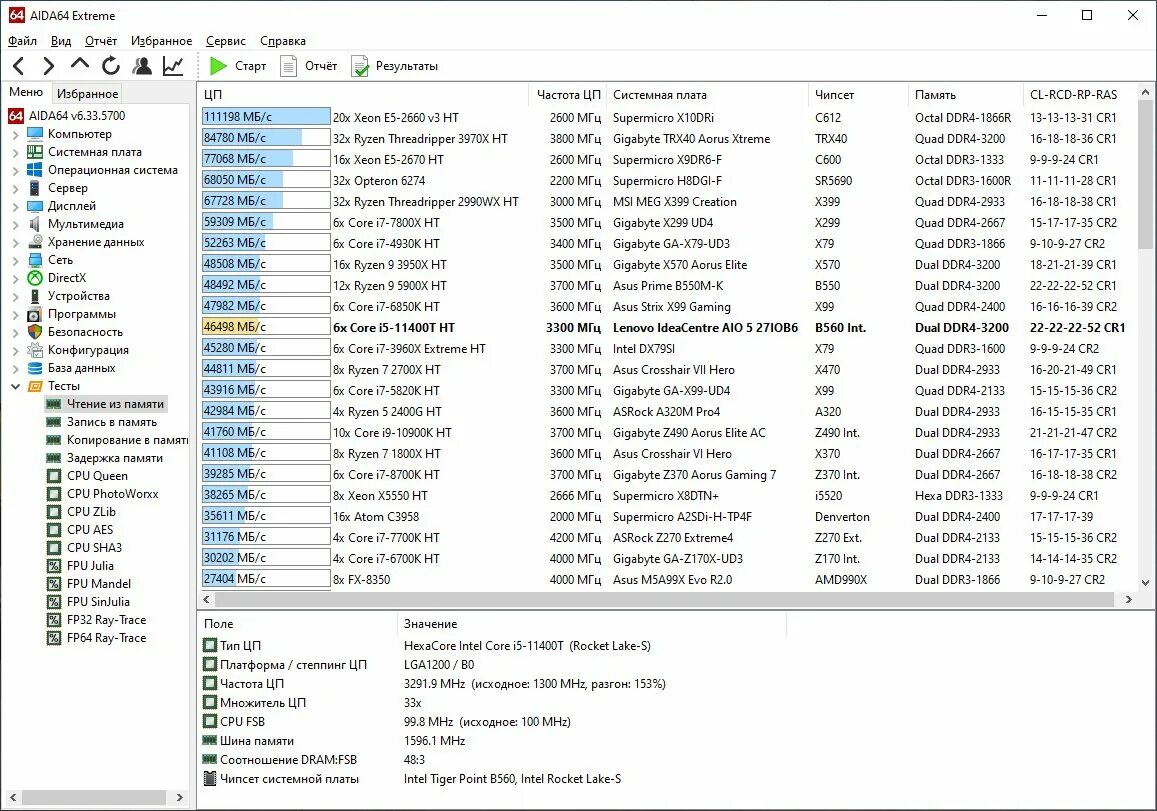Click the 27404 МБ/с result bar
The height and width of the screenshot is (811, 1157).
tap(266, 579)
